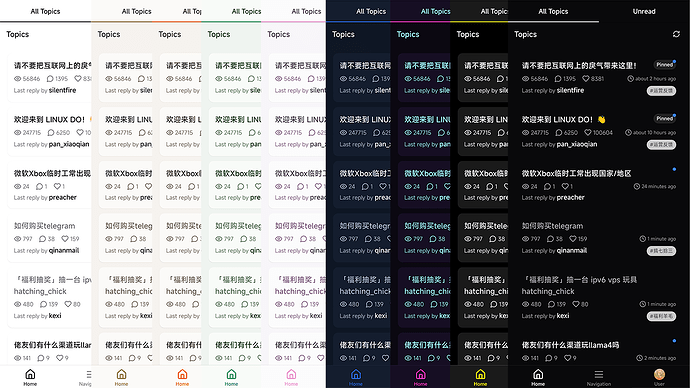Open Navigation menu icon in black bottom bar
The image size is (690, 388).
[598, 374]
